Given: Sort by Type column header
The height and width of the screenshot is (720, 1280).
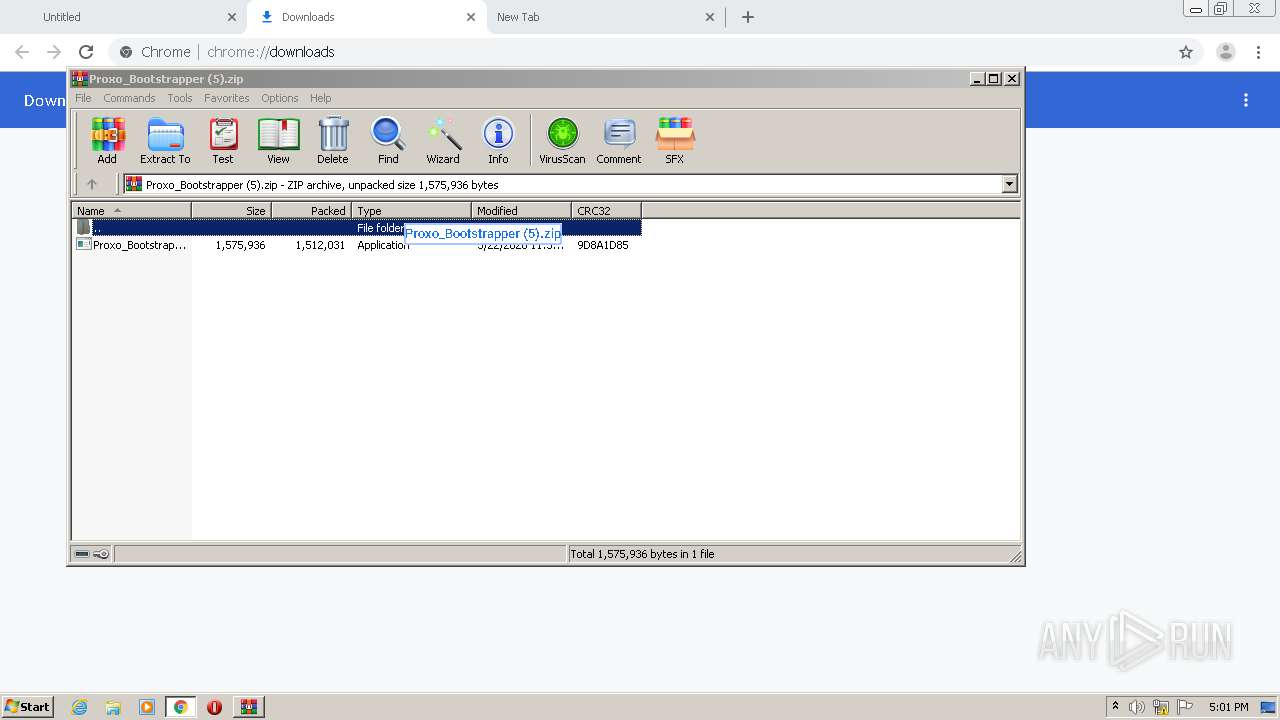Looking at the screenshot, I should click(411, 210).
